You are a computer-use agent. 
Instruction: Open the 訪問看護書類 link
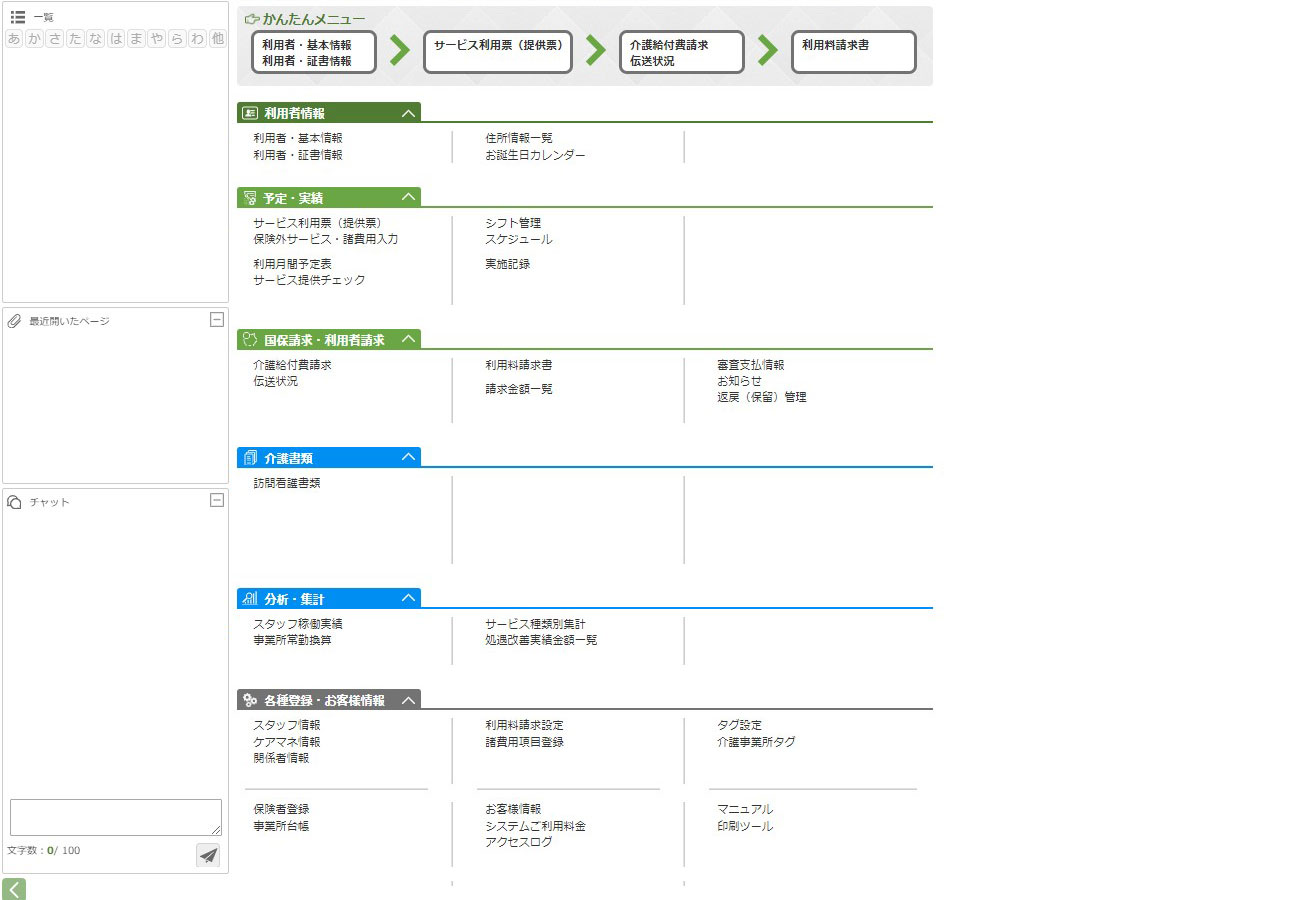point(287,483)
